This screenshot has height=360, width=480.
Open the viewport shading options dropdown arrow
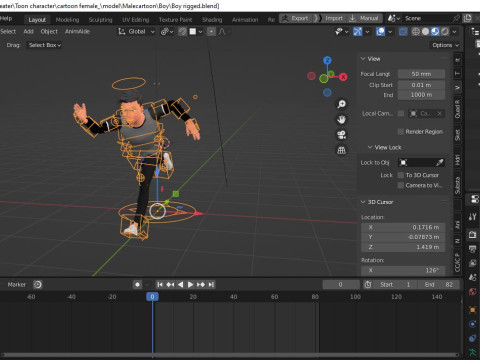[454, 32]
